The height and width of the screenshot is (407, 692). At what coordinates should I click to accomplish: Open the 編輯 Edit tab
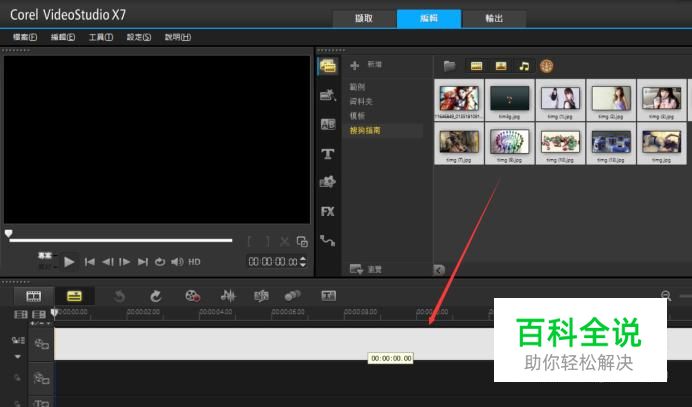click(429, 19)
